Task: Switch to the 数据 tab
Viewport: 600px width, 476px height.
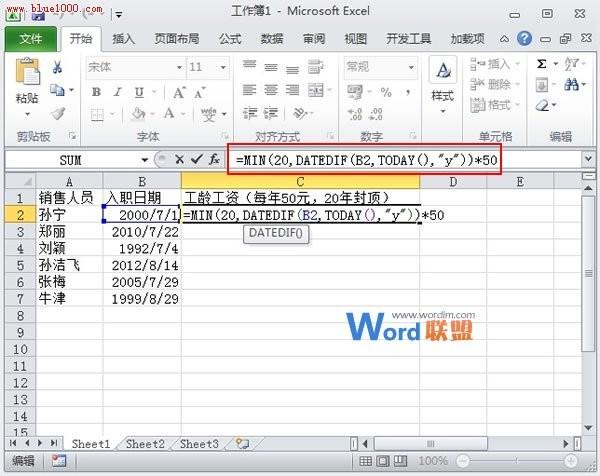Action: [x=272, y=39]
